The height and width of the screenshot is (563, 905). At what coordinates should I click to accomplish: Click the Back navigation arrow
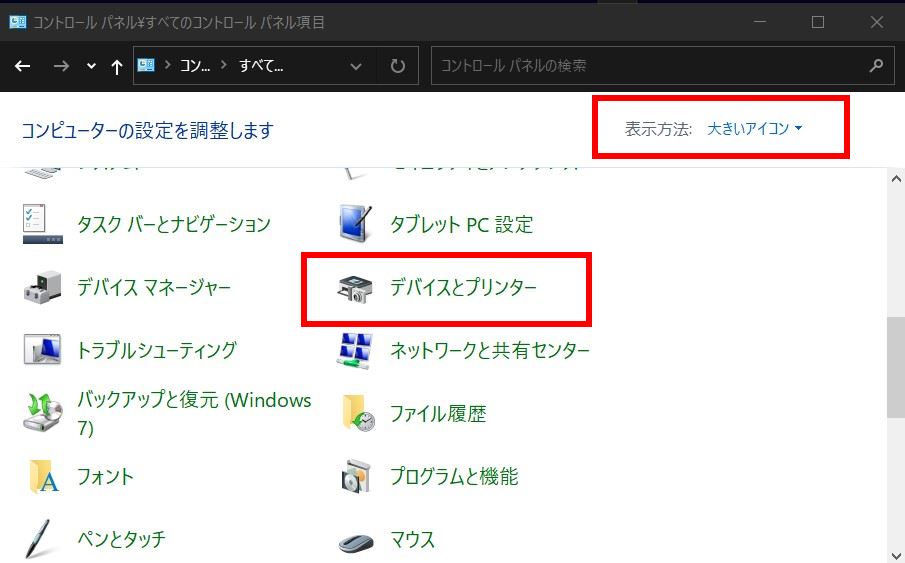tap(23, 66)
